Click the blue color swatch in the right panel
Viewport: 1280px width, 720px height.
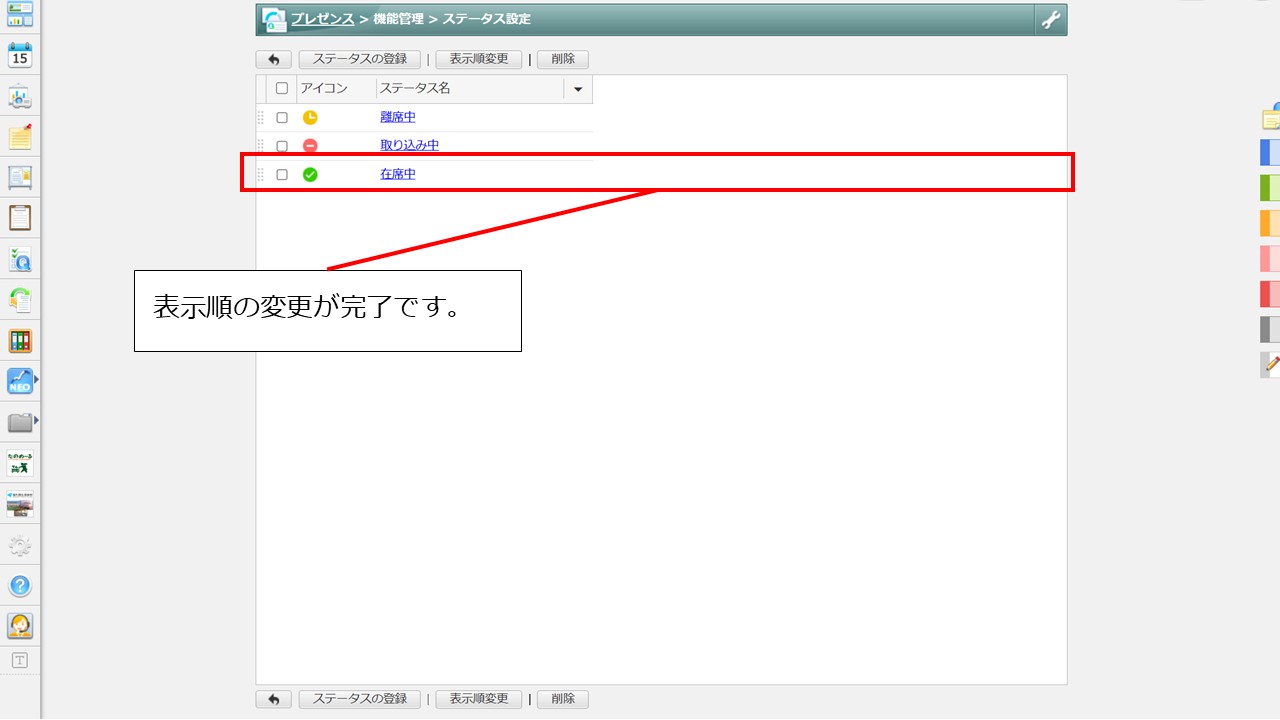click(x=1268, y=152)
